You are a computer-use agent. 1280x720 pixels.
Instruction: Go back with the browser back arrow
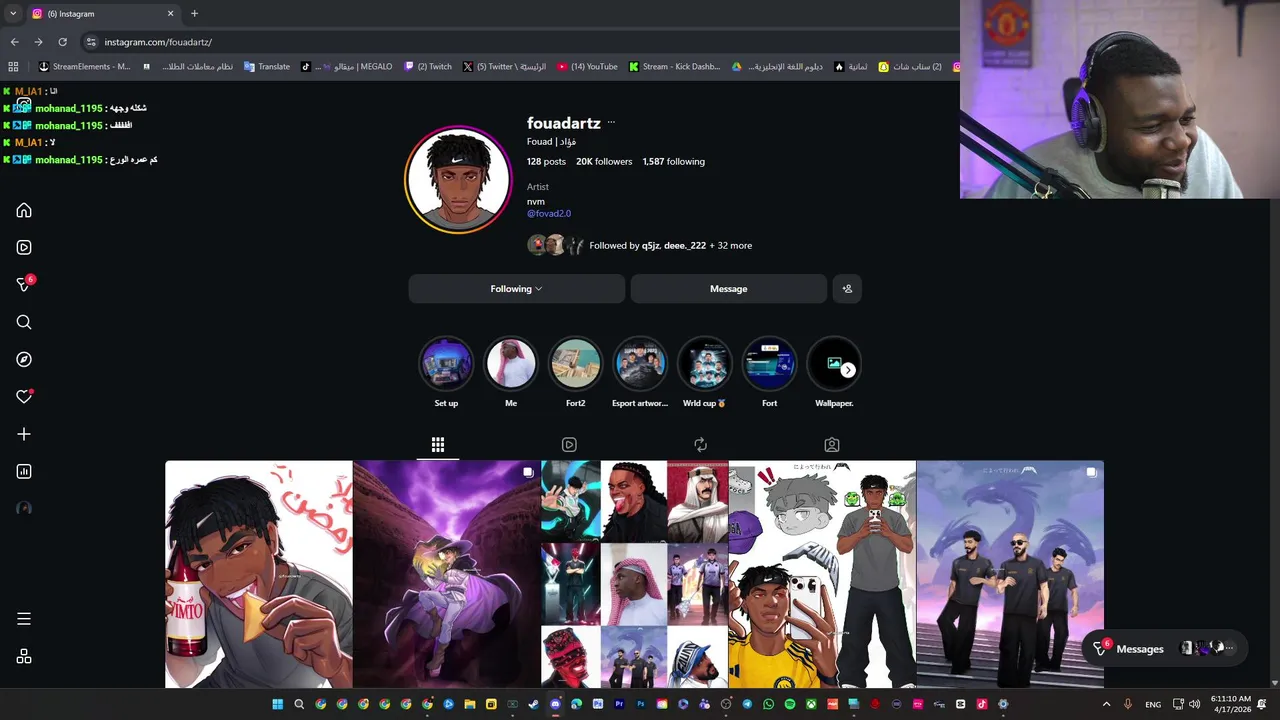pos(14,42)
